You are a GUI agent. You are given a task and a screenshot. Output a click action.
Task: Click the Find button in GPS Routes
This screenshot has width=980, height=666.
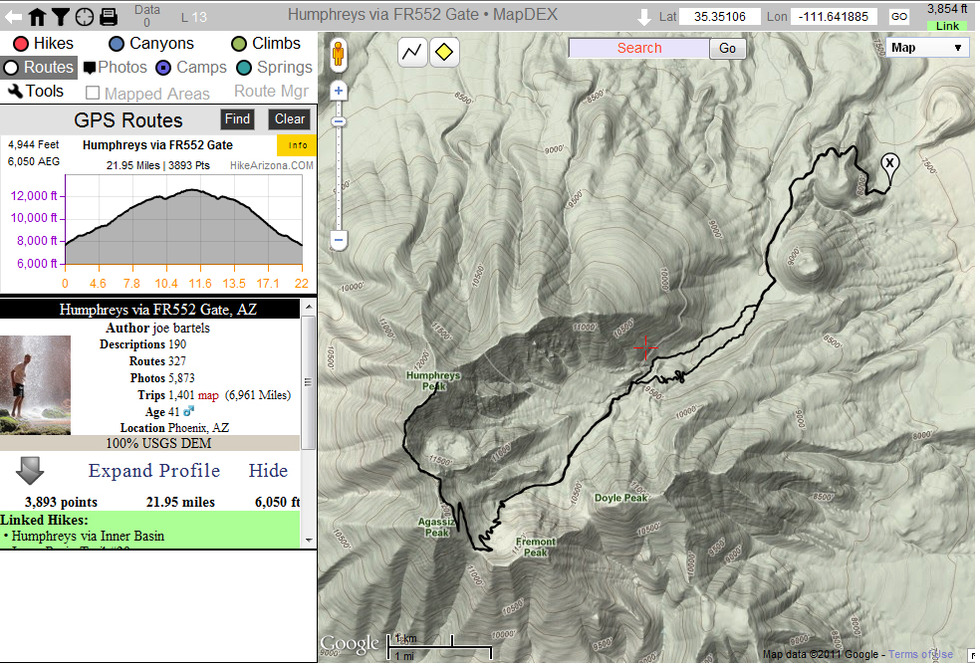238,119
